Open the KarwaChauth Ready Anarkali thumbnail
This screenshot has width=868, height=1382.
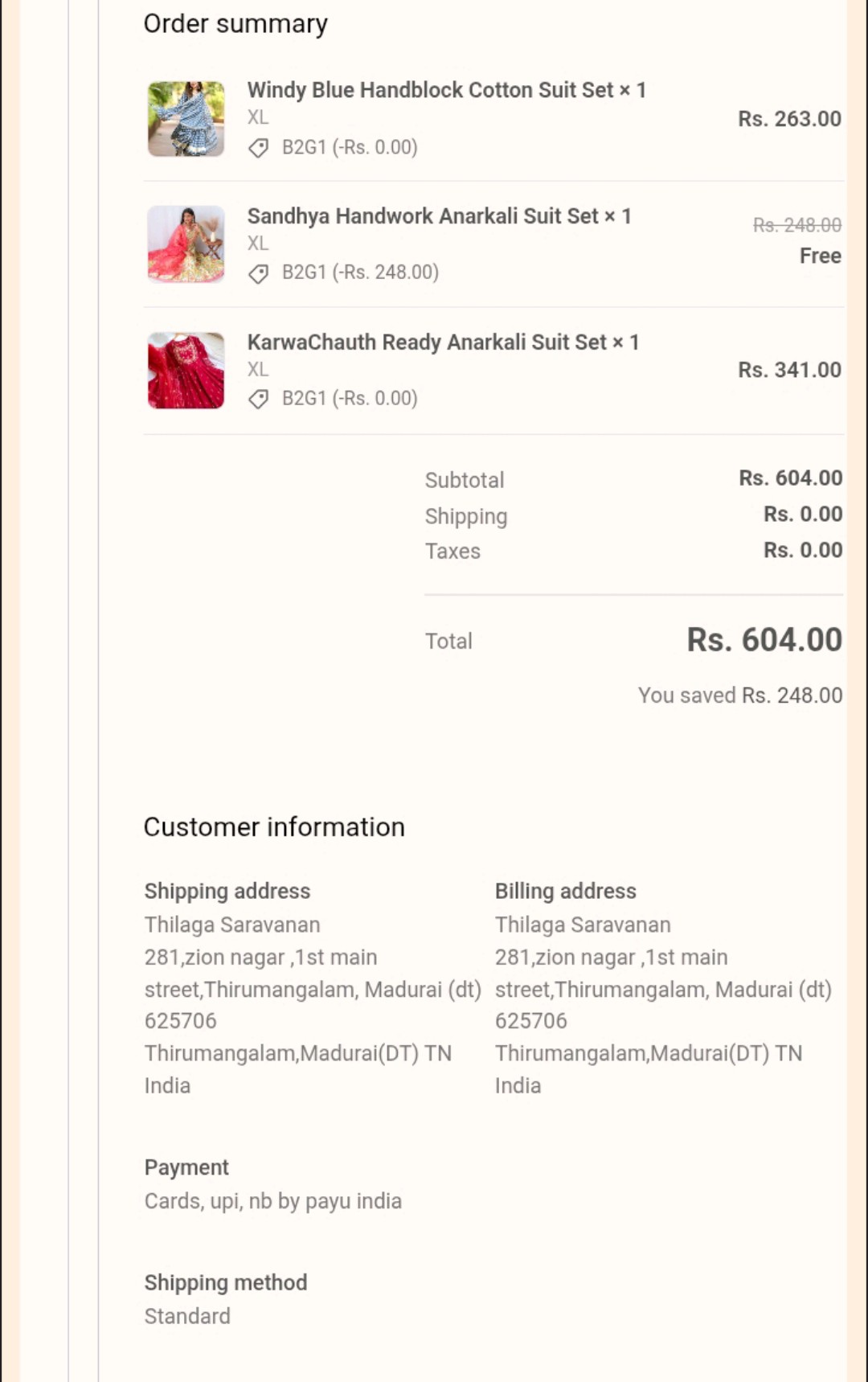(x=186, y=371)
